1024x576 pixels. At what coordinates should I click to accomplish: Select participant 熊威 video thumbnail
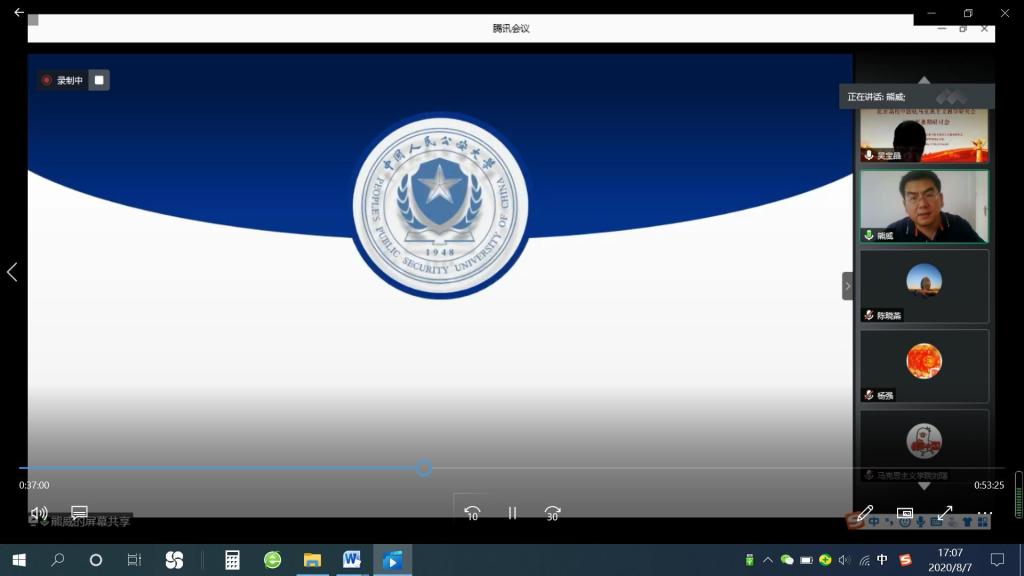pos(924,206)
